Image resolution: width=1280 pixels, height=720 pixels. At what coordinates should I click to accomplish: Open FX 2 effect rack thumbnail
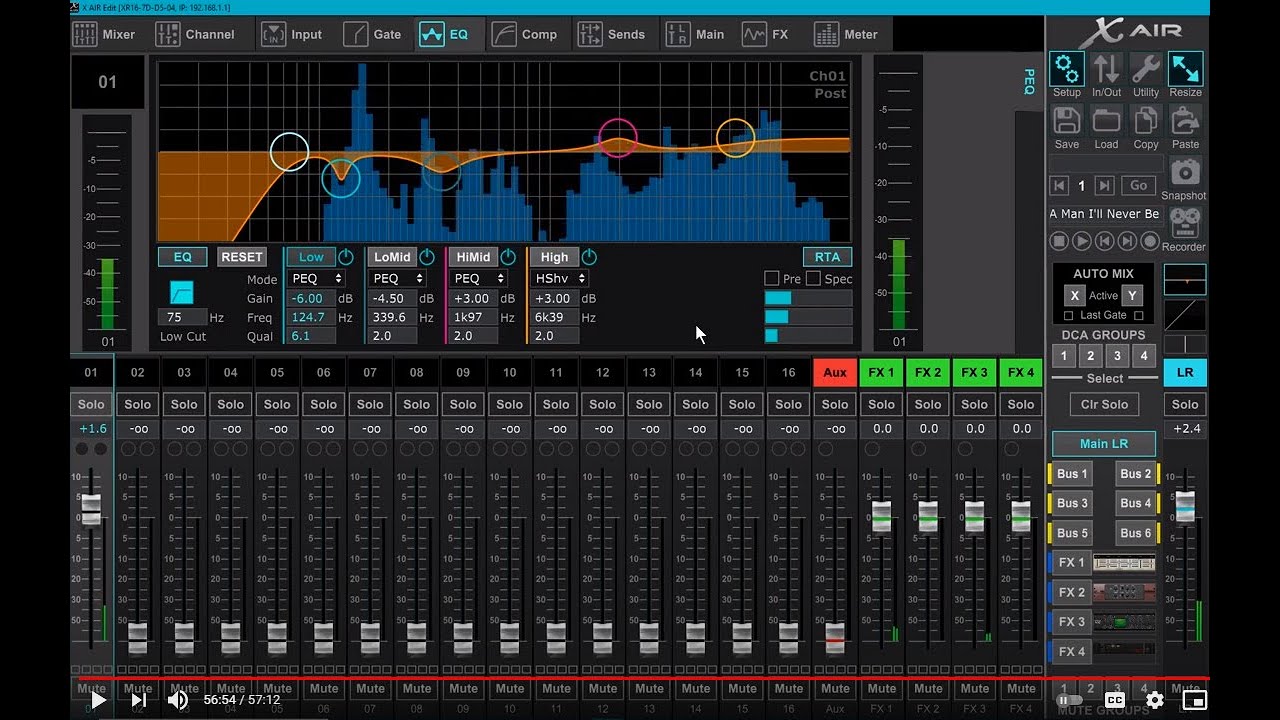pyautogui.click(x=1124, y=592)
